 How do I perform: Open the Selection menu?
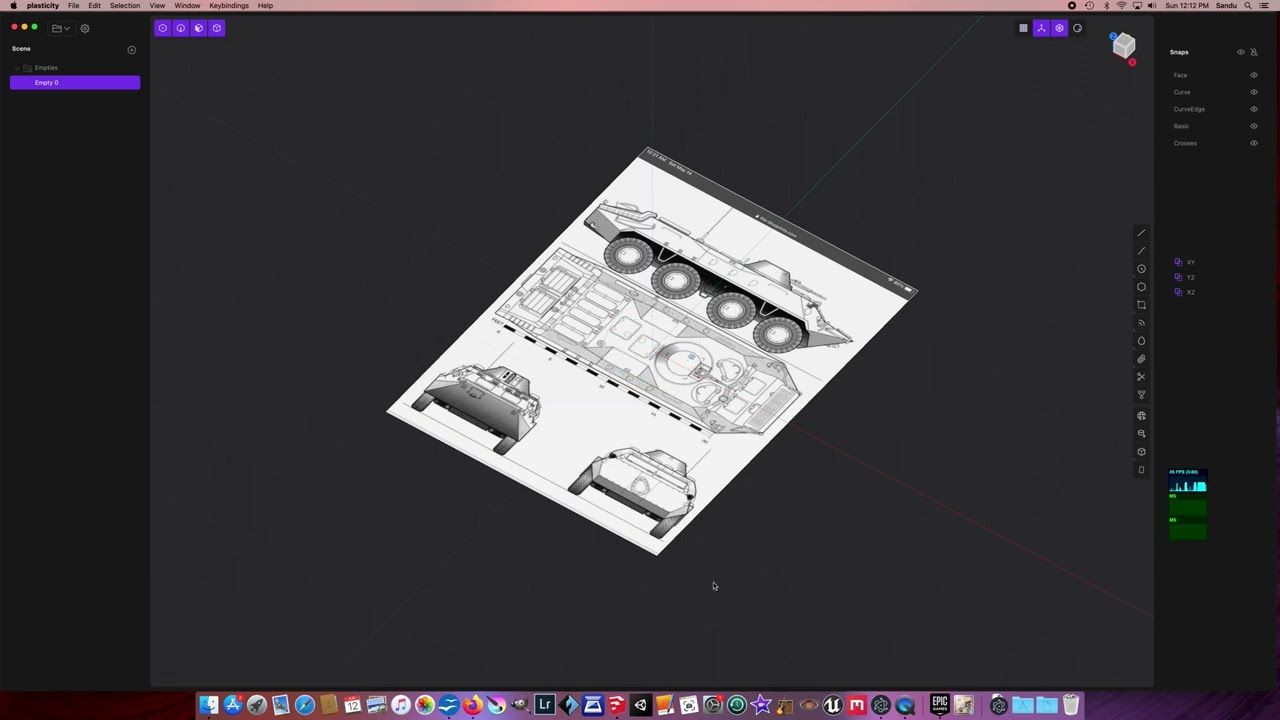(x=125, y=6)
